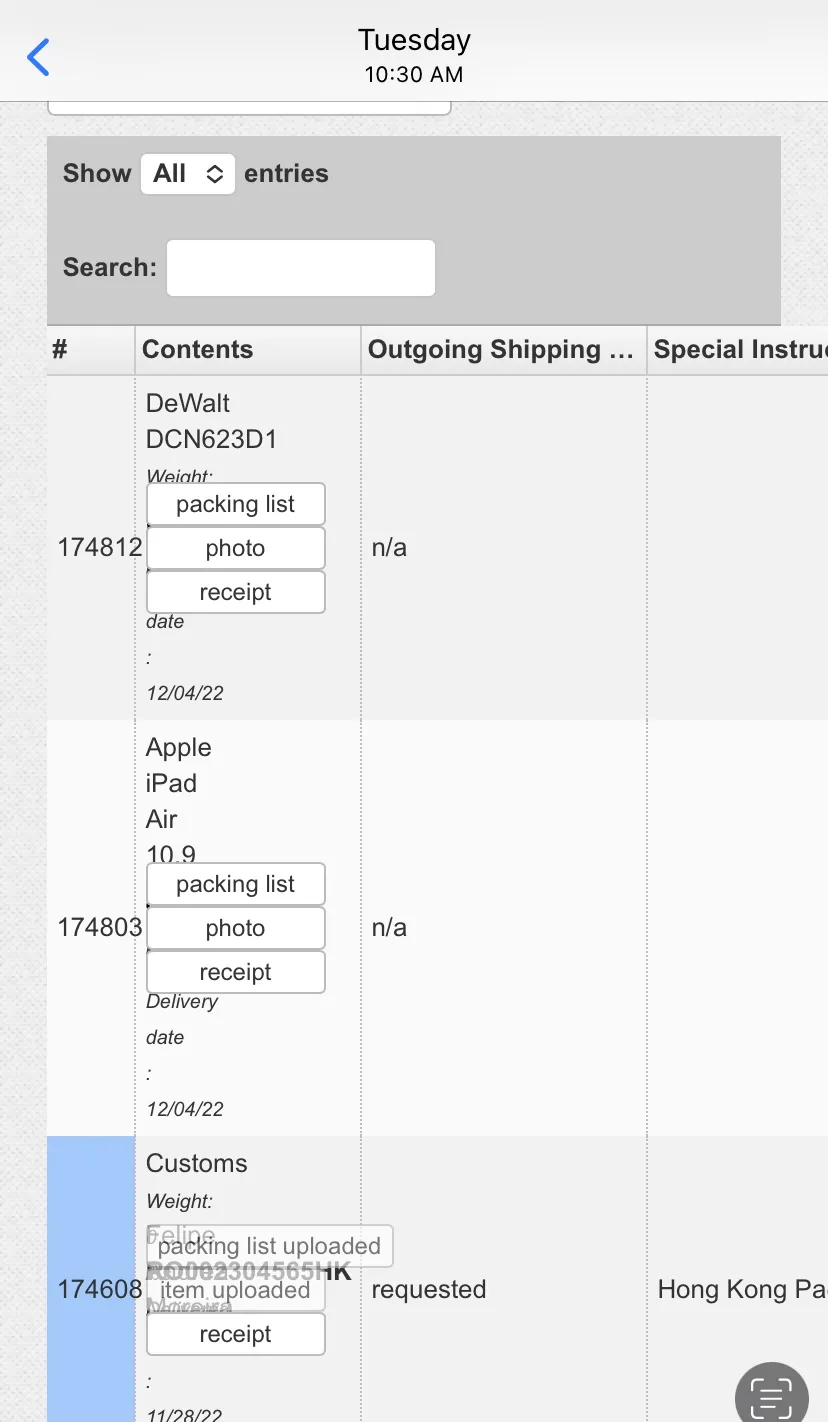Click item uploaded button for 174608

click(236, 1290)
